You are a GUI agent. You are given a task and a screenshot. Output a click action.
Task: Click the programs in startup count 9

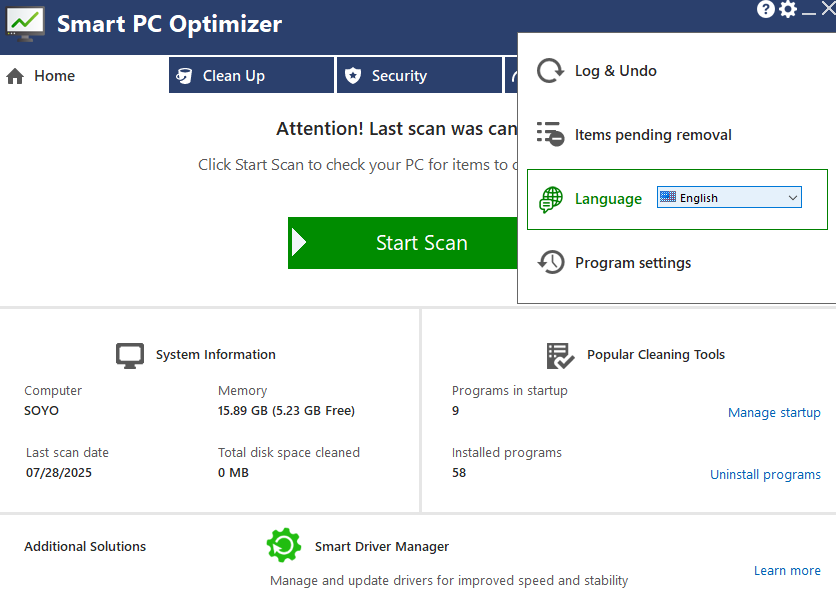point(455,410)
